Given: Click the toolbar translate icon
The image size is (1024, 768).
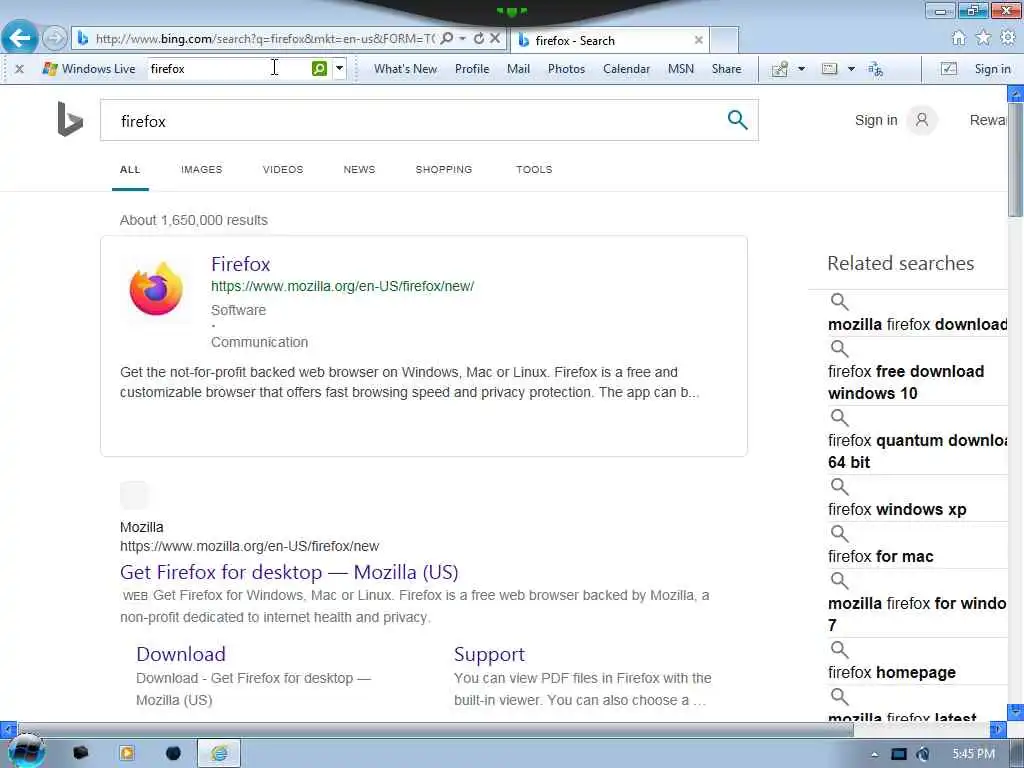Looking at the screenshot, I should (x=876, y=69).
